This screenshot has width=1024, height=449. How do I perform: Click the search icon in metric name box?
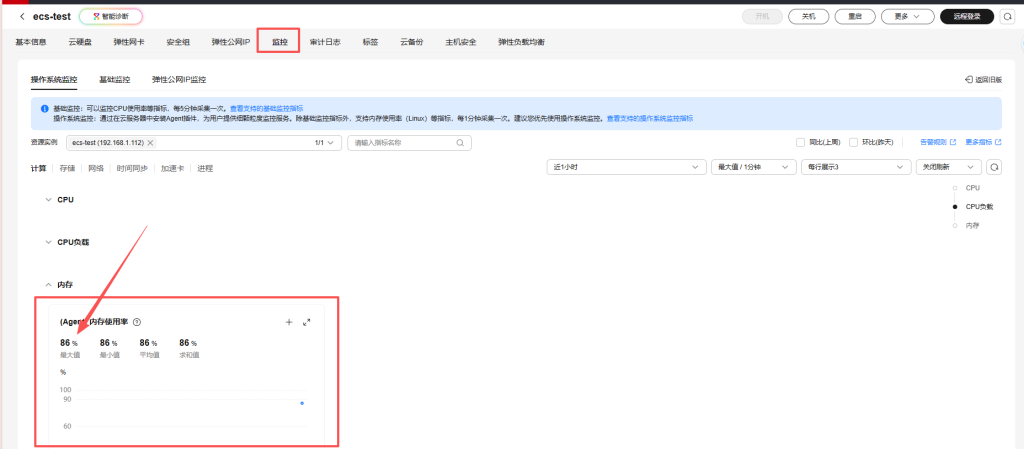[x=460, y=143]
